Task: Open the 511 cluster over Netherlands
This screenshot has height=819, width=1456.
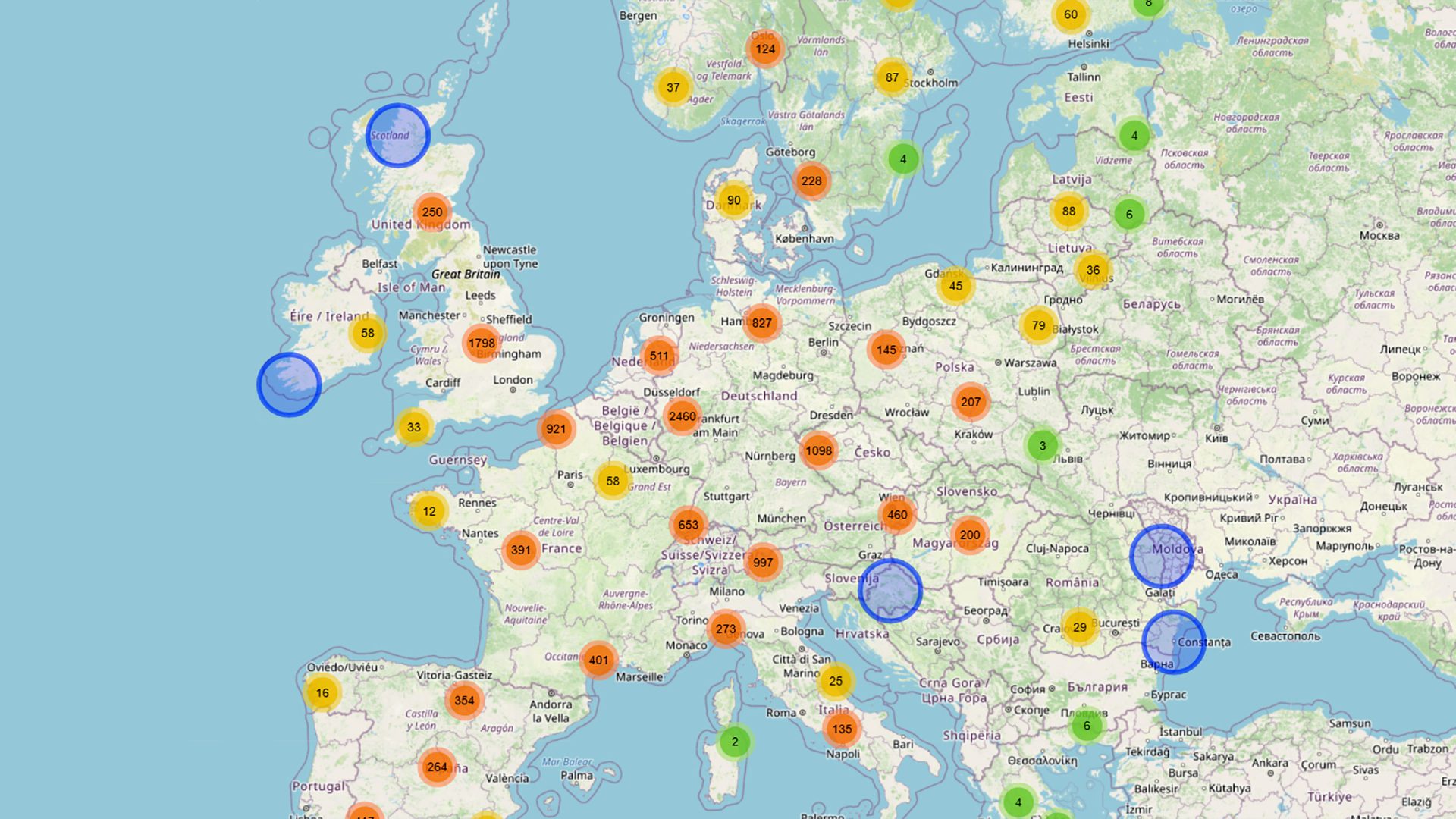Action: click(659, 356)
